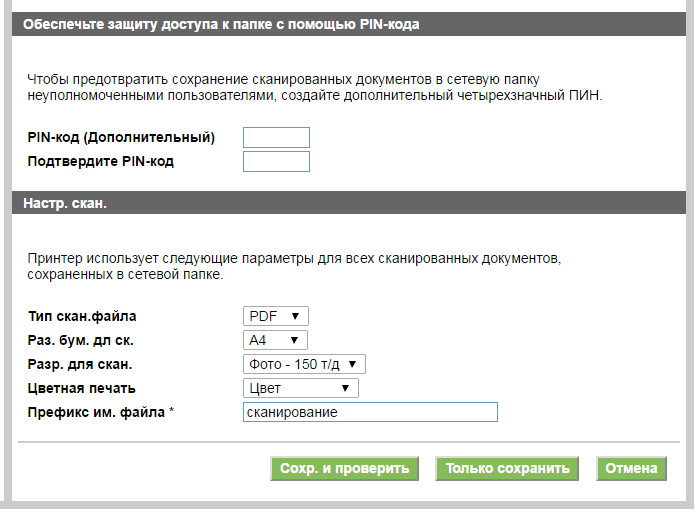Click the Префикс им. файла label

100,413
